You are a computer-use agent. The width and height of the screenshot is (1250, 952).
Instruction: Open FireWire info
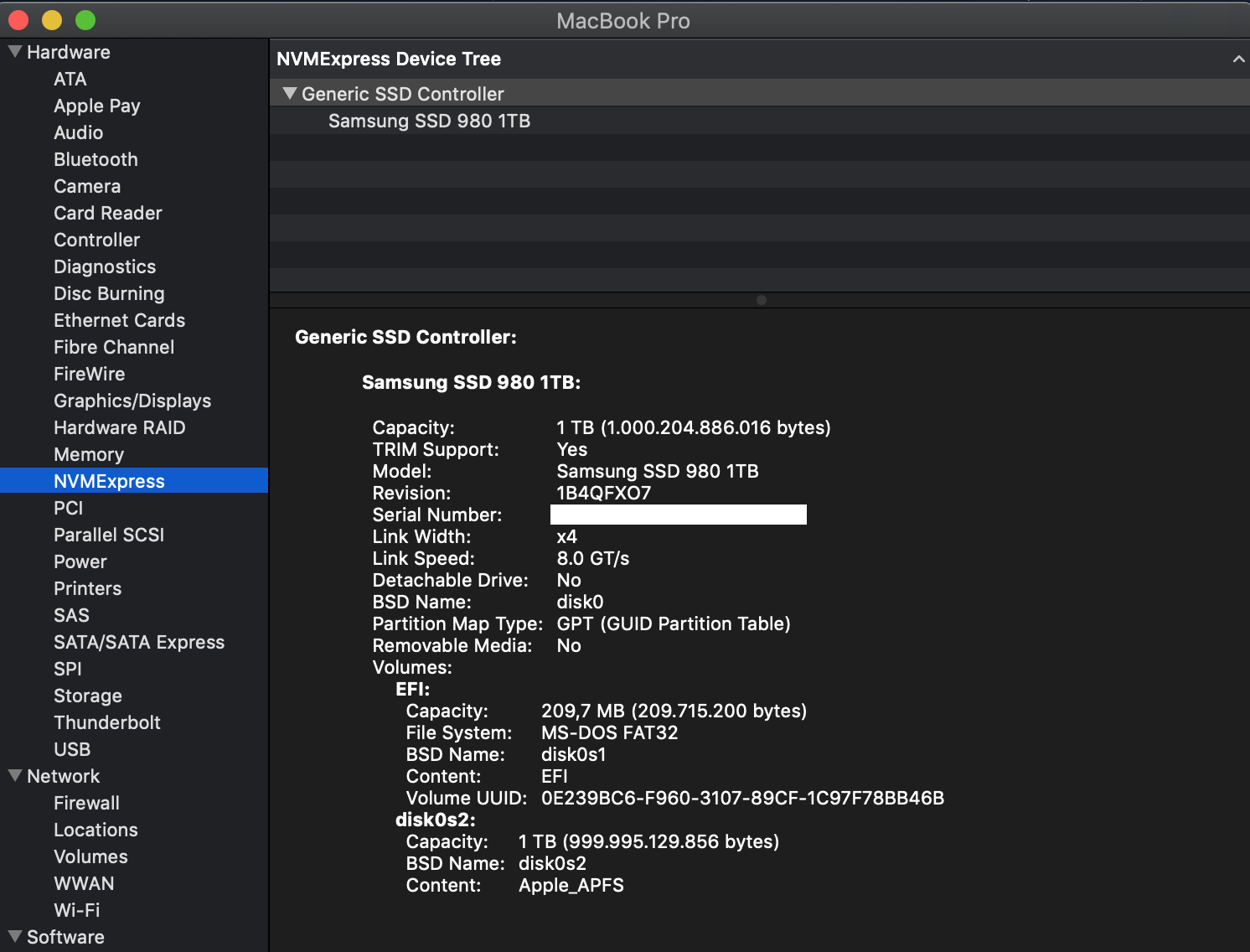[x=90, y=374]
